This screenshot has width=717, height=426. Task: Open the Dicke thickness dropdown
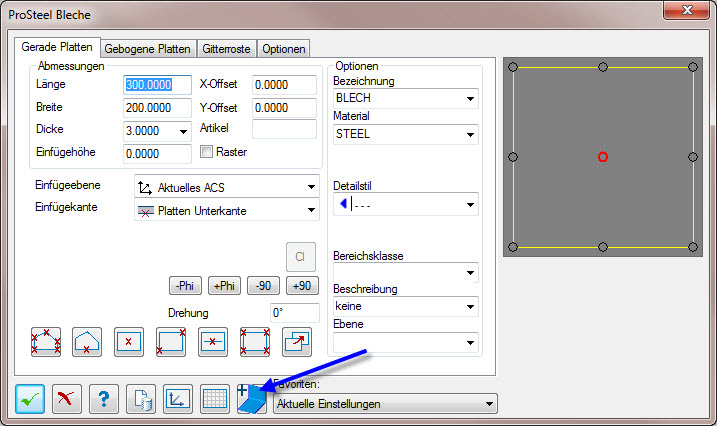(183, 131)
